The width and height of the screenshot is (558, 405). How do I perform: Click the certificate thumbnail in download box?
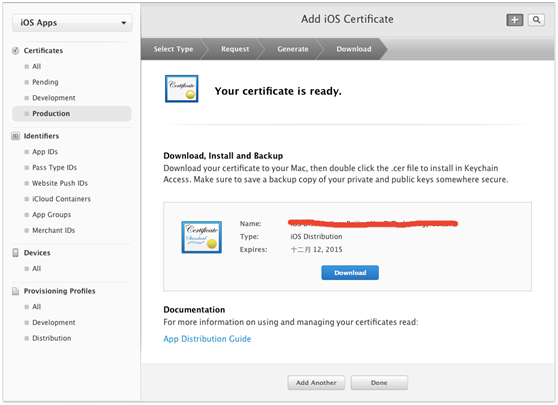click(201, 237)
